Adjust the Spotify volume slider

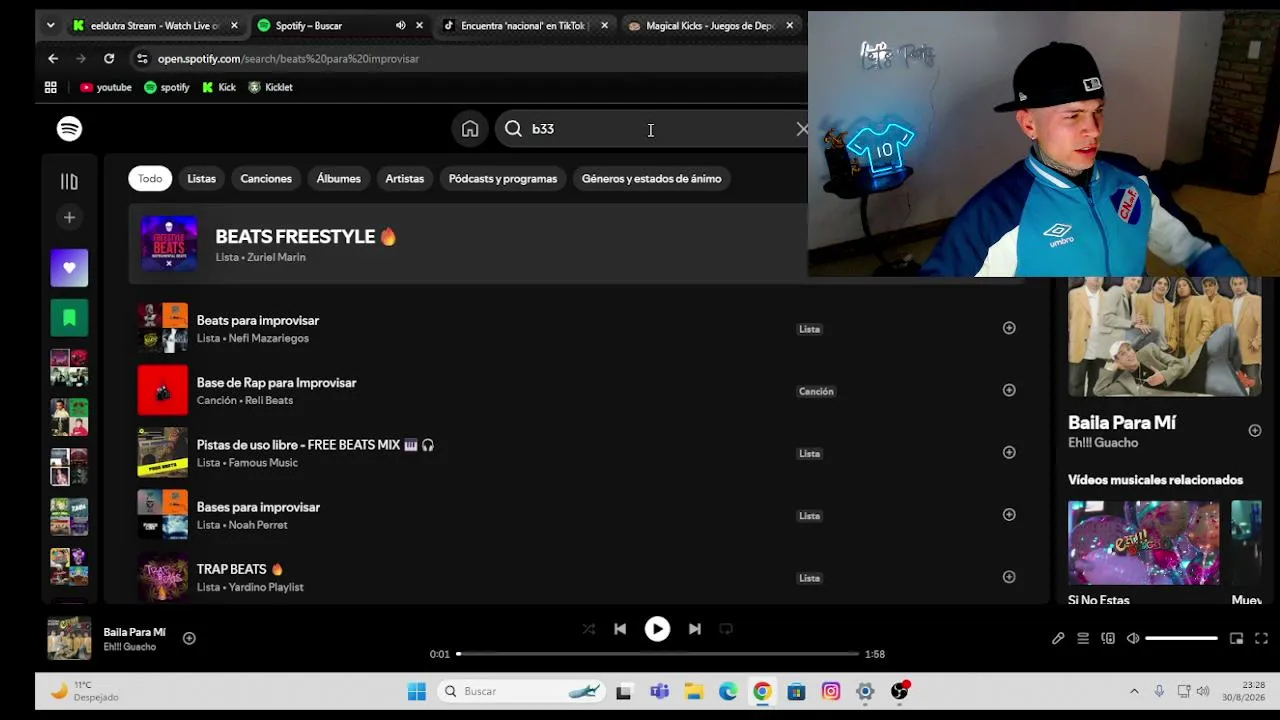(x=1181, y=638)
